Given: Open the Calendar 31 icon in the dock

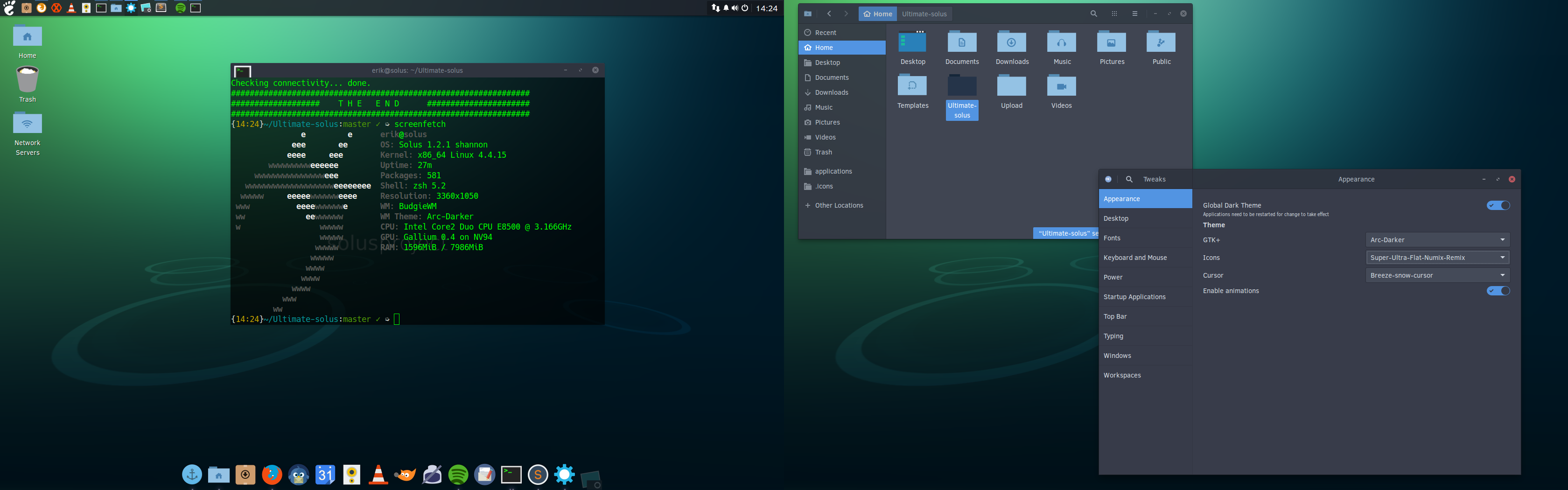Looking at the screenshot, I should pyautogui.click(x=325, y=475).
